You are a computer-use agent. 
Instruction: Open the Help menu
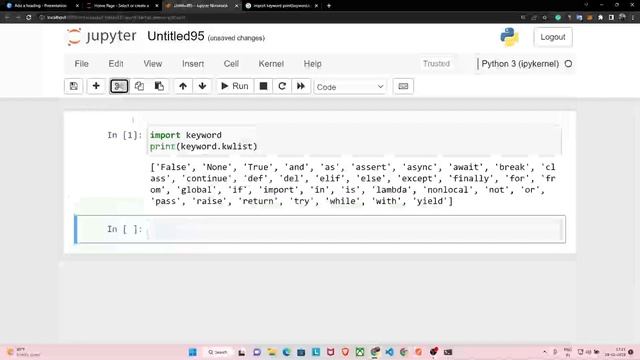point(312,64)
